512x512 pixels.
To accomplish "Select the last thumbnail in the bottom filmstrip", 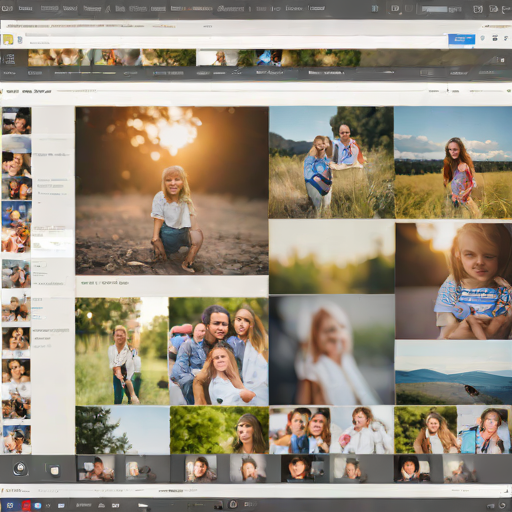I will [460, 469].
